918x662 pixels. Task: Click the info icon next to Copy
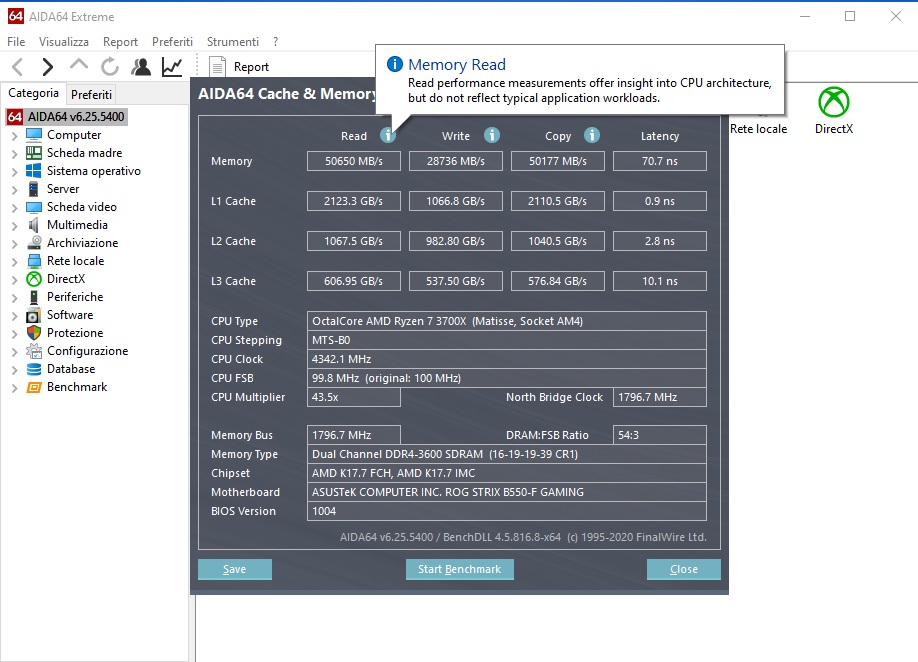[x=592, y=135]
